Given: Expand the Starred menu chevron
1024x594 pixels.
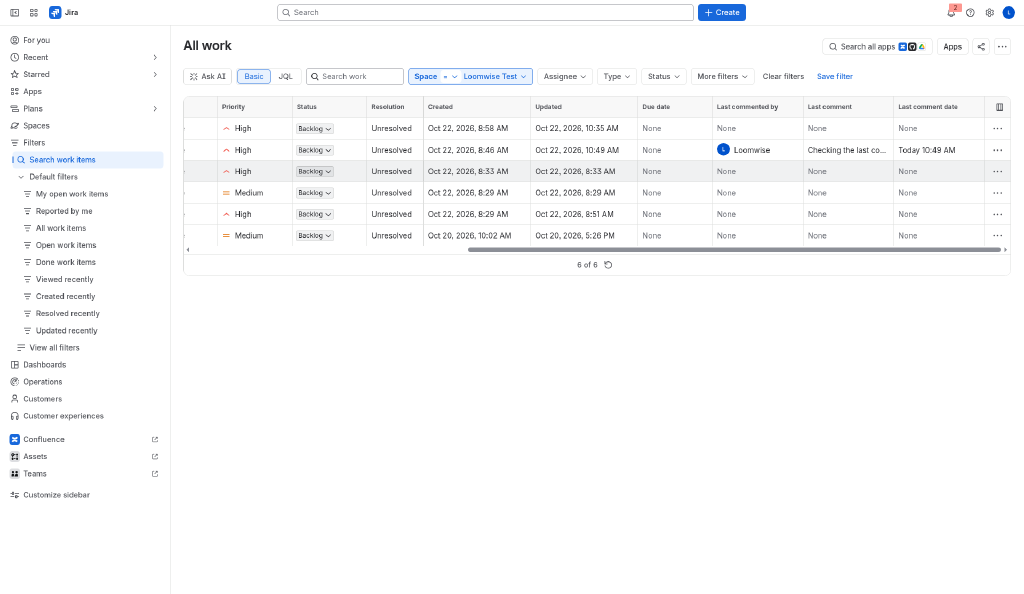Looking at the screenshot, I should click(x=155, y=74).
